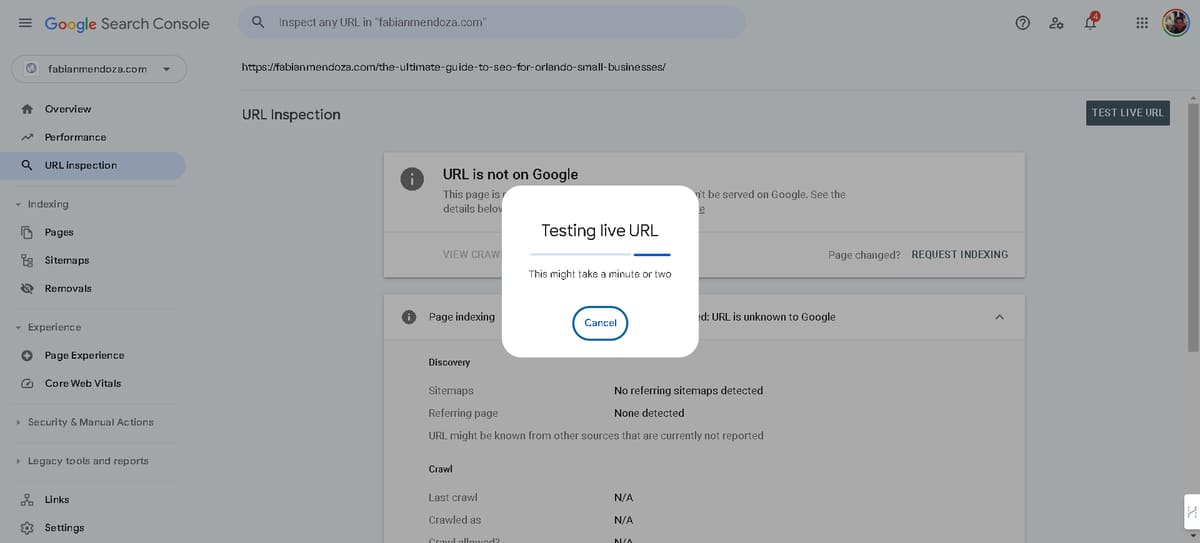Click the Performance trend icon
Viewport: 1200px width, 543px height.
pyautogui.click(x=27, y=137)
